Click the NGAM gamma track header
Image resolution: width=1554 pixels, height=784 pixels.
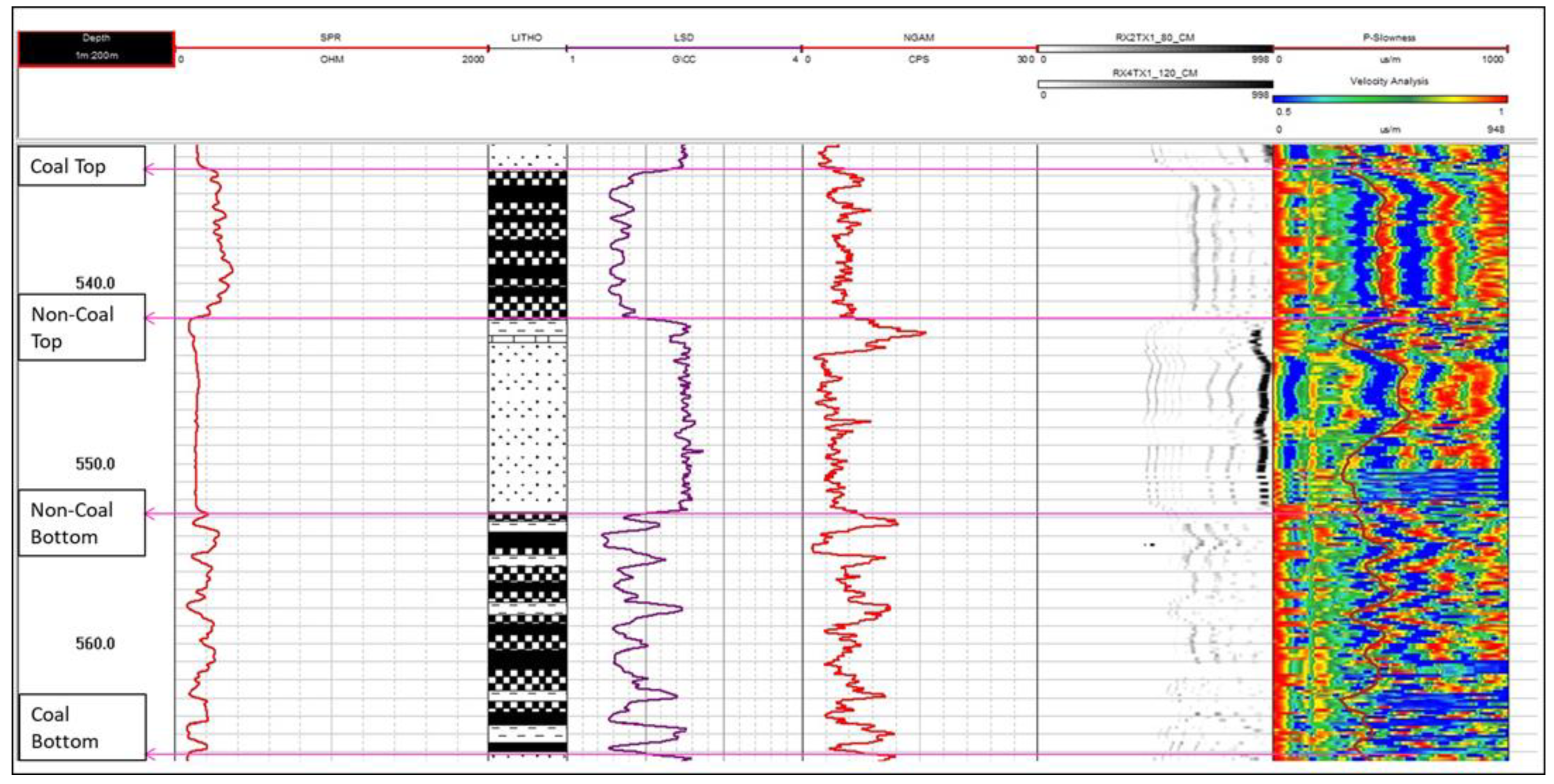918,37
